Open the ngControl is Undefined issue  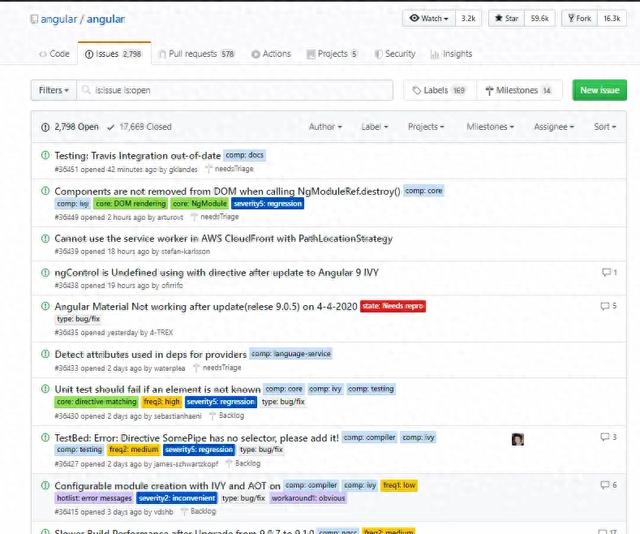(x=217, y=272)
